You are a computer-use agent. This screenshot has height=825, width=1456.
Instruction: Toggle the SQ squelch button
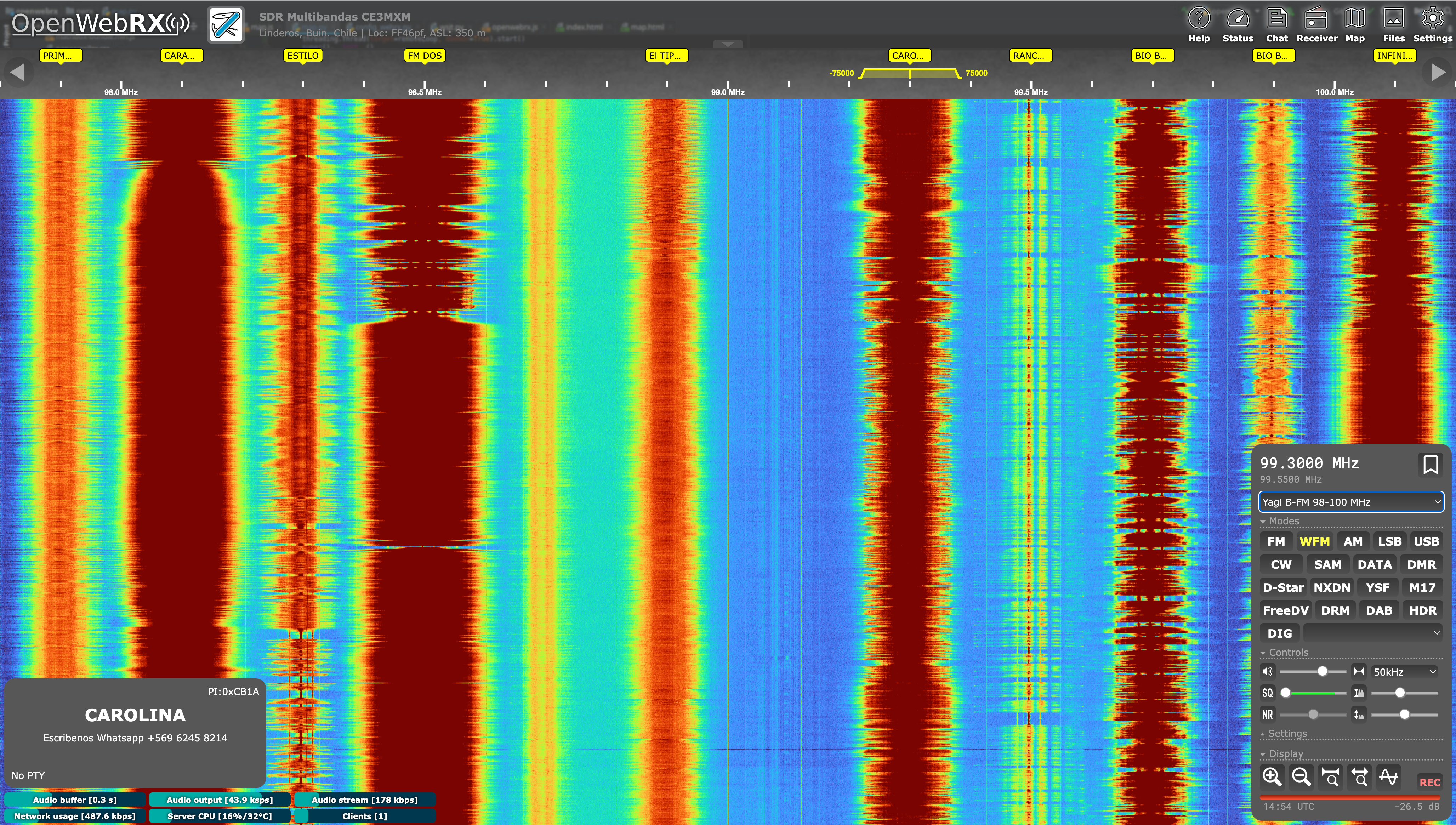tap(1267, 693)
